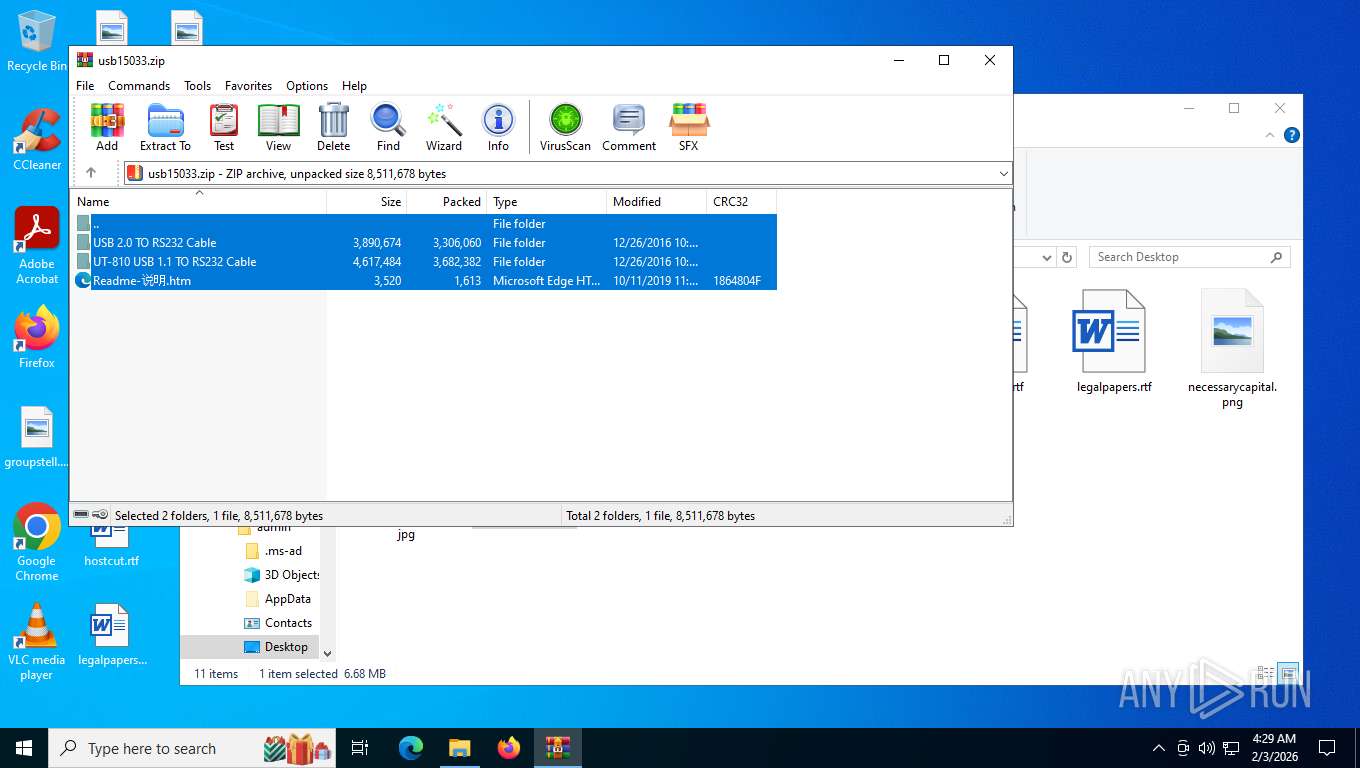
Task: Select the USB 2.0 TO RS232 Cable folder
Action: (424, 243)
